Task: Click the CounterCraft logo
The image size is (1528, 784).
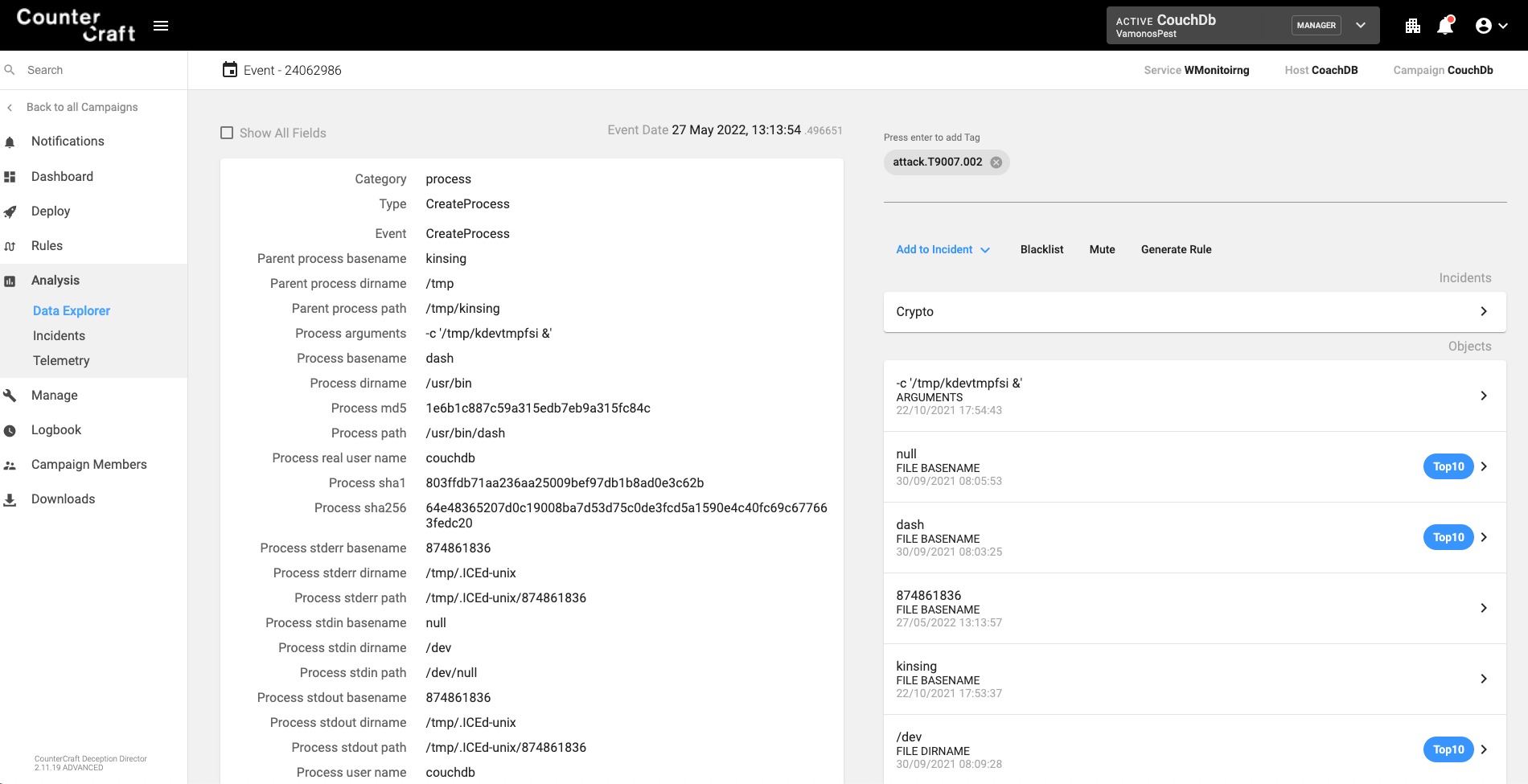Action: [76, 25]
